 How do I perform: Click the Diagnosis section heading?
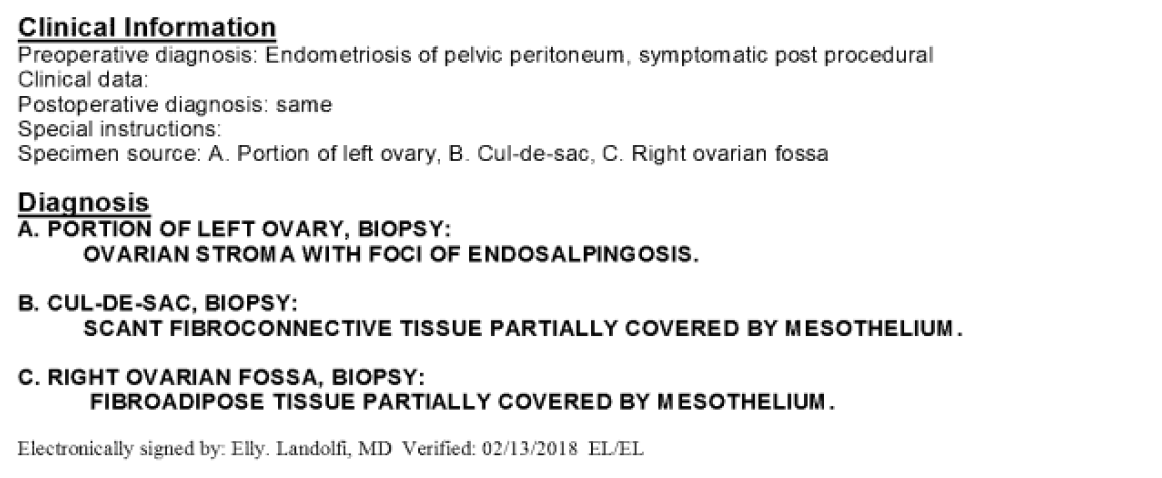(84, 202)
